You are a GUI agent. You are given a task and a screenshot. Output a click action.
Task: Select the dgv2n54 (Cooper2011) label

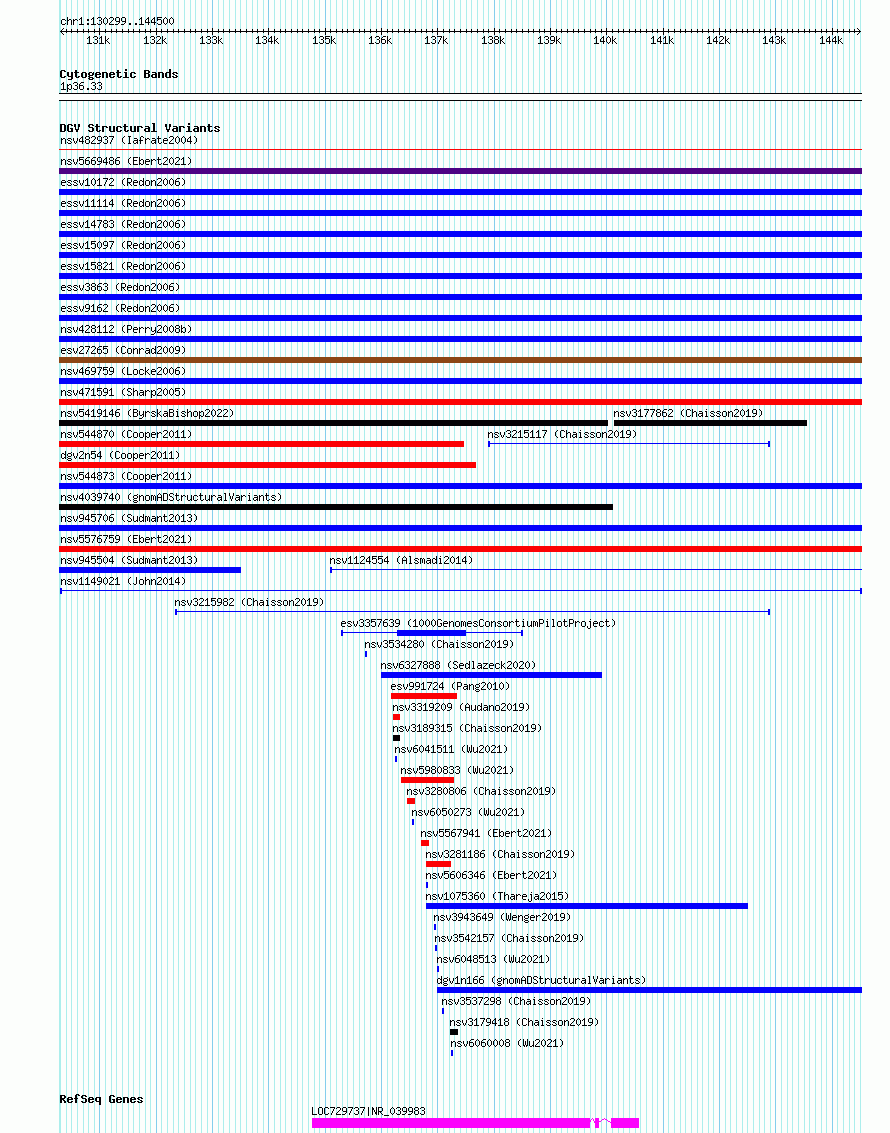pos(120,455)
